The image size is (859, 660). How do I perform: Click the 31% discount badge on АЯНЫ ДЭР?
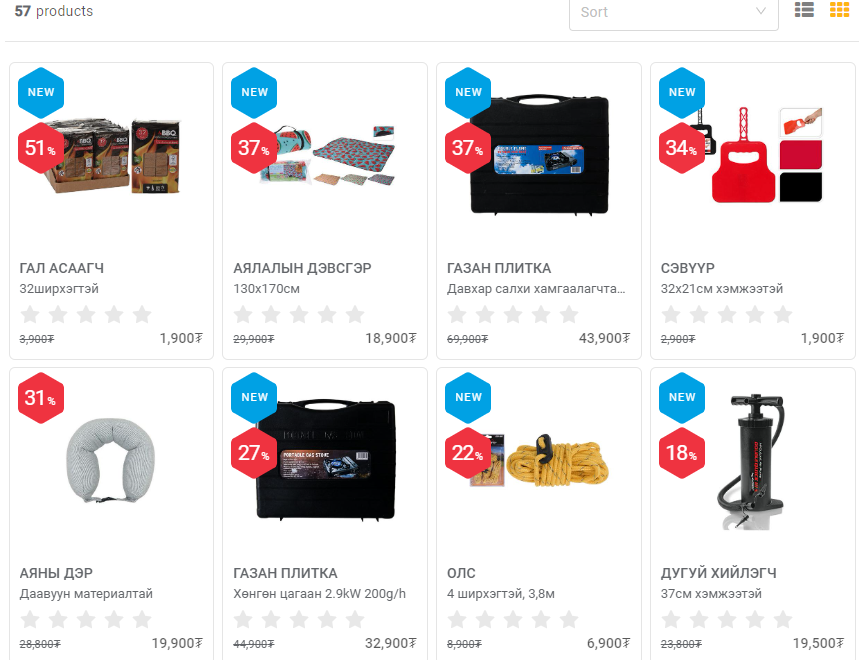tap(41, 398)
